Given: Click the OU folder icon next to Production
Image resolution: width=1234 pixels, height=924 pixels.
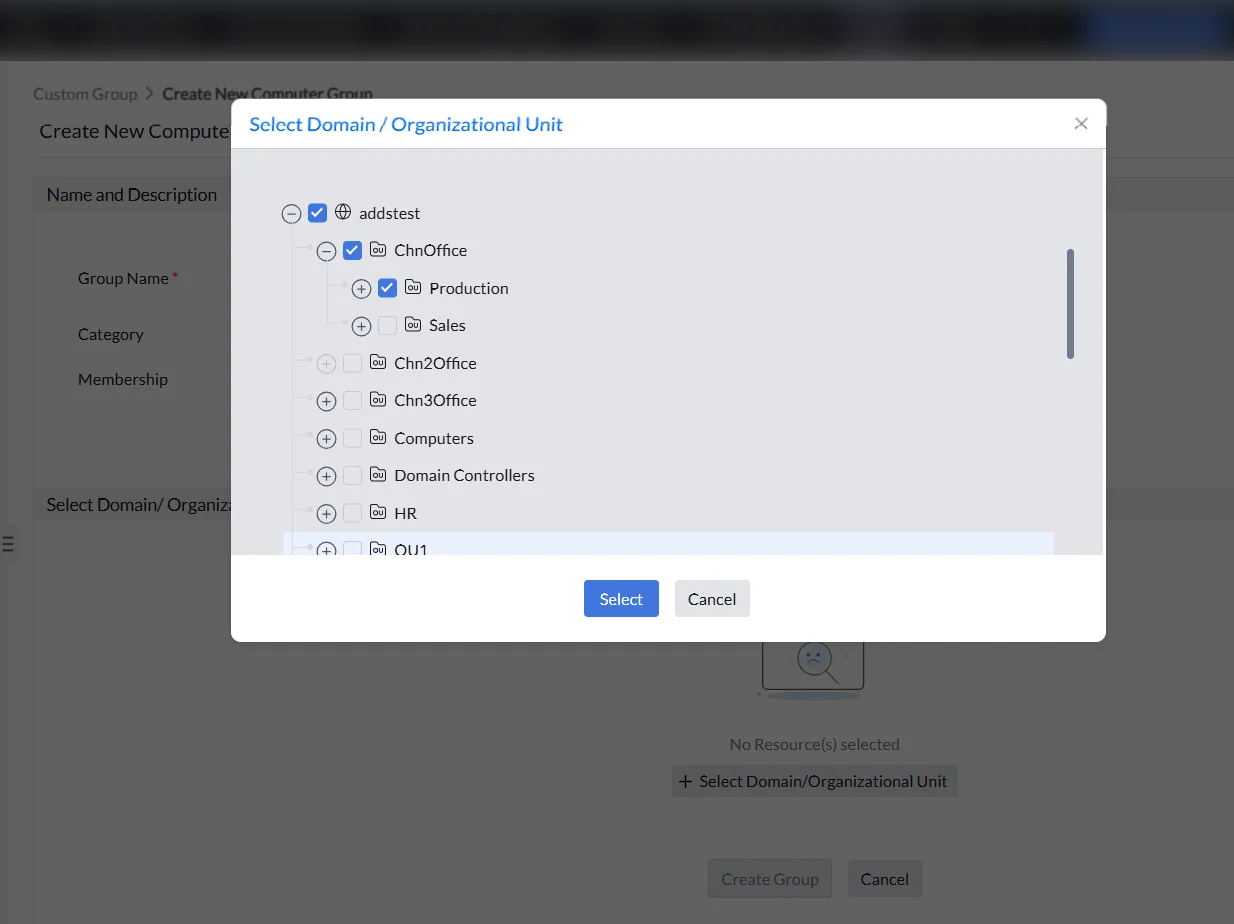Looking at the screenshot, I should [x=413, y=287].
